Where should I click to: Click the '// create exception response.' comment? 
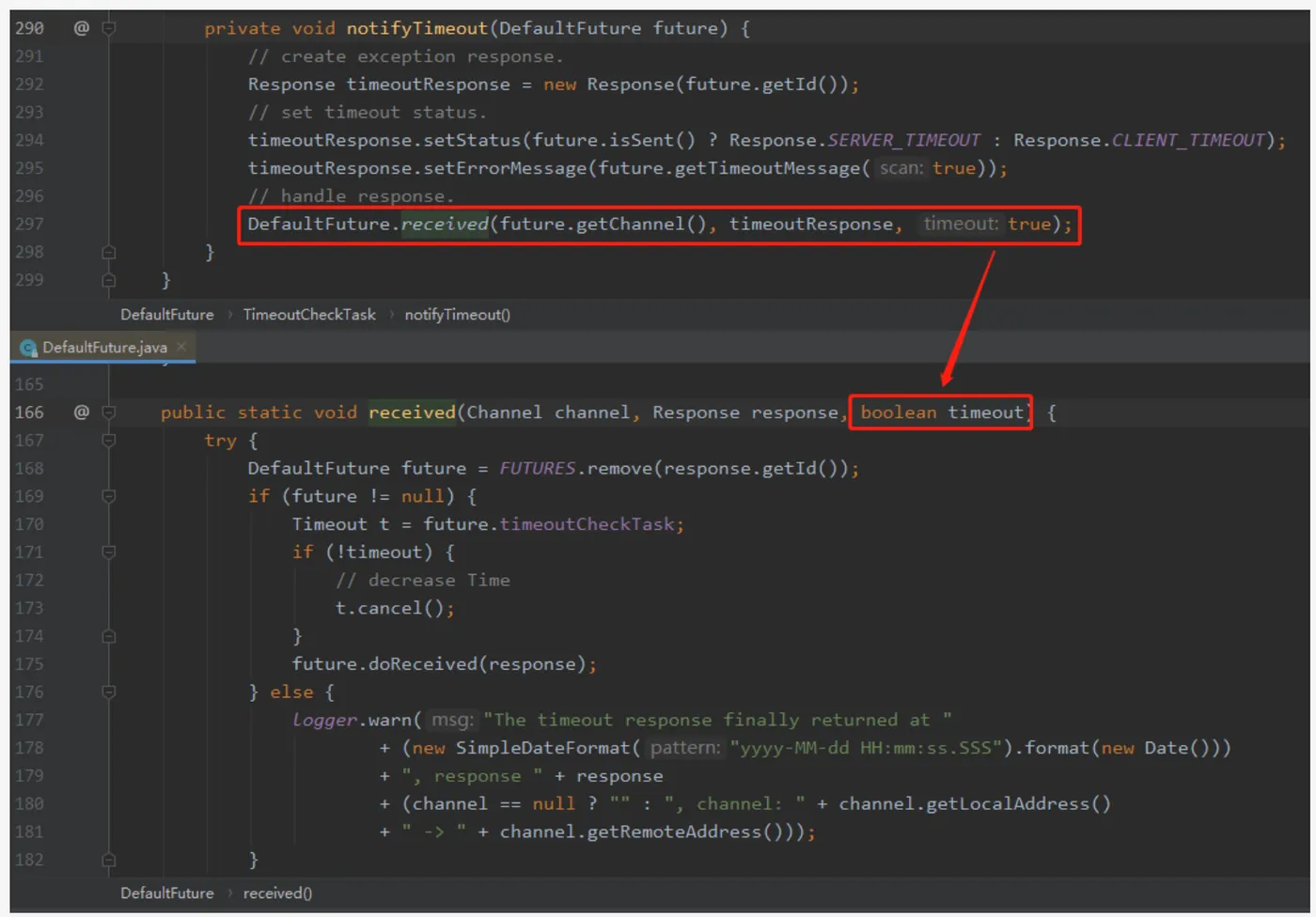[x=406, y=56]
